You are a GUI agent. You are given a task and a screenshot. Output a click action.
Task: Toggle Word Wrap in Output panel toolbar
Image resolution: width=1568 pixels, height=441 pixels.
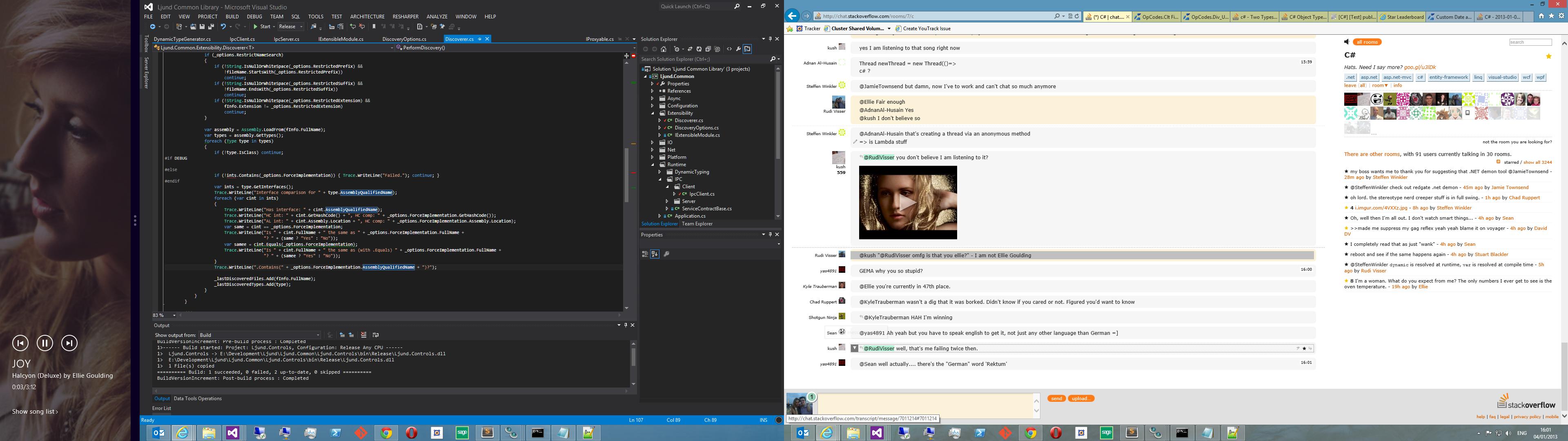click(376, 335)
